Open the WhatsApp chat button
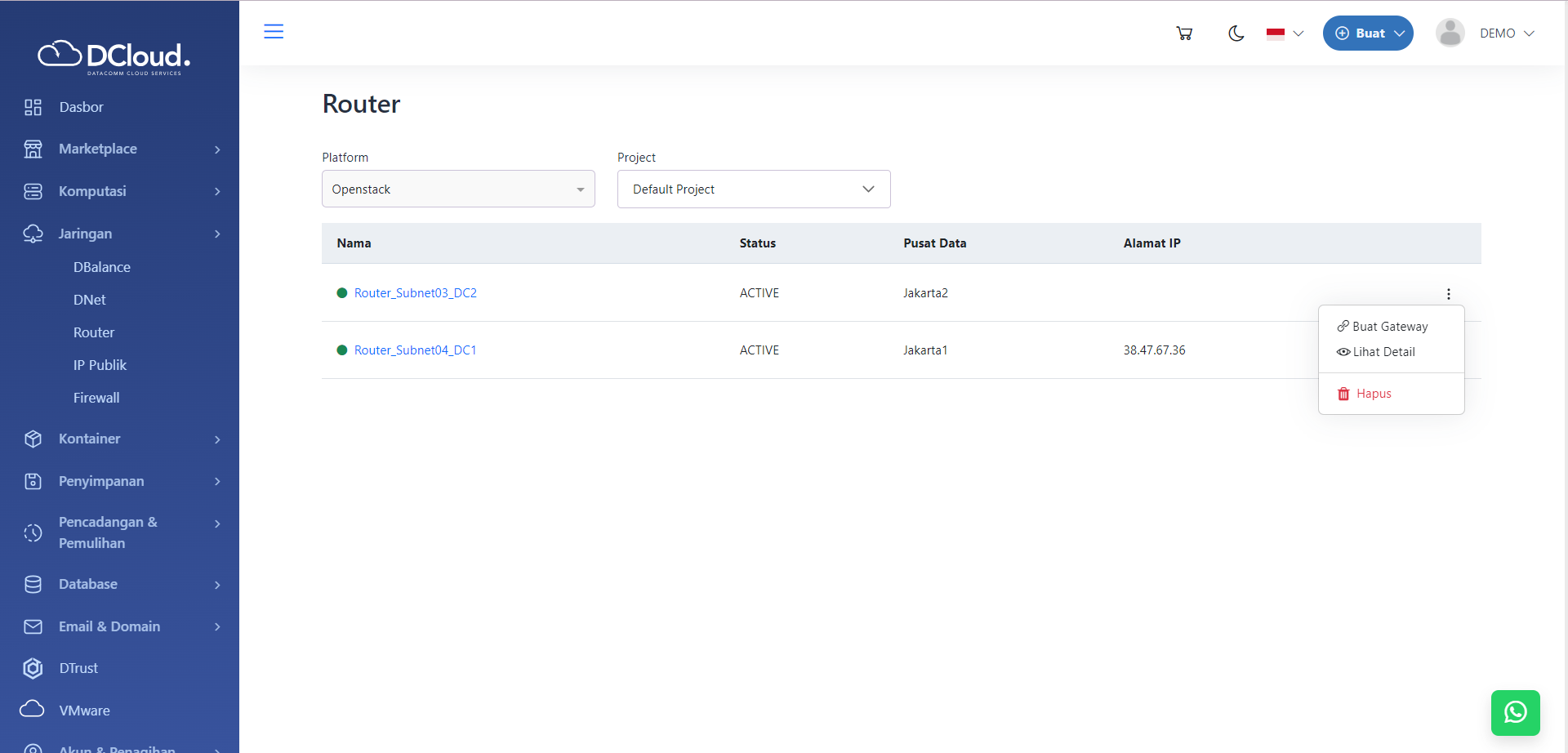 [x=1515, y=712]
